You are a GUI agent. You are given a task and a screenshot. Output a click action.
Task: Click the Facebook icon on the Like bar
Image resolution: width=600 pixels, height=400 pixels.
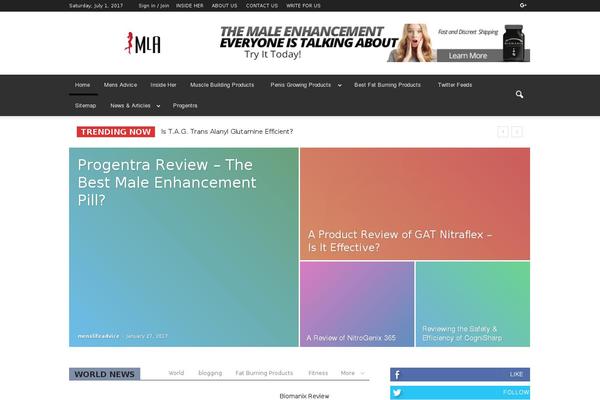point(397,374)
